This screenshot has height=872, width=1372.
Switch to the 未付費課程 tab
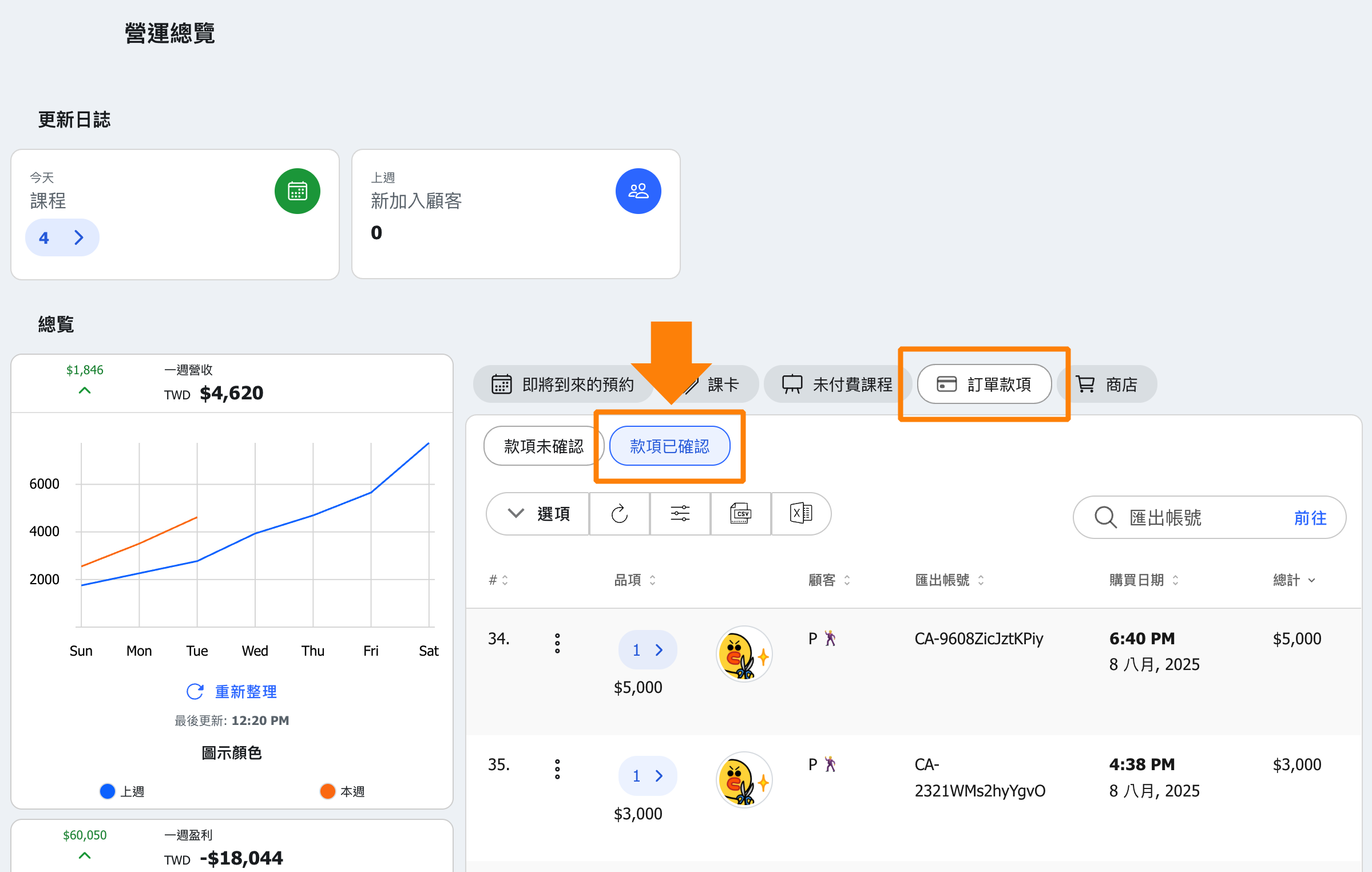837,385
